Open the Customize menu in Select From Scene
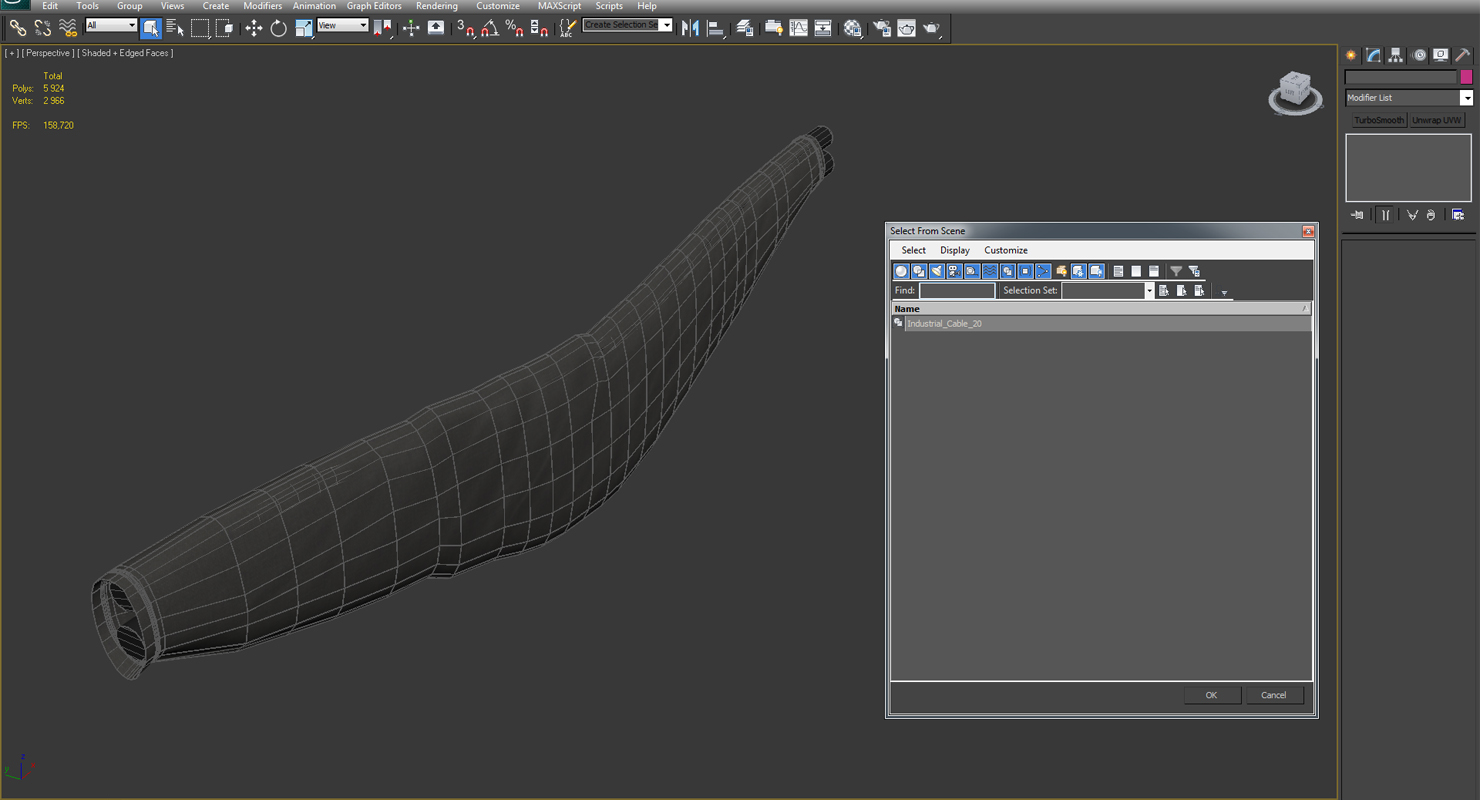This screenshot has height=800, width=1480. 1006,250
